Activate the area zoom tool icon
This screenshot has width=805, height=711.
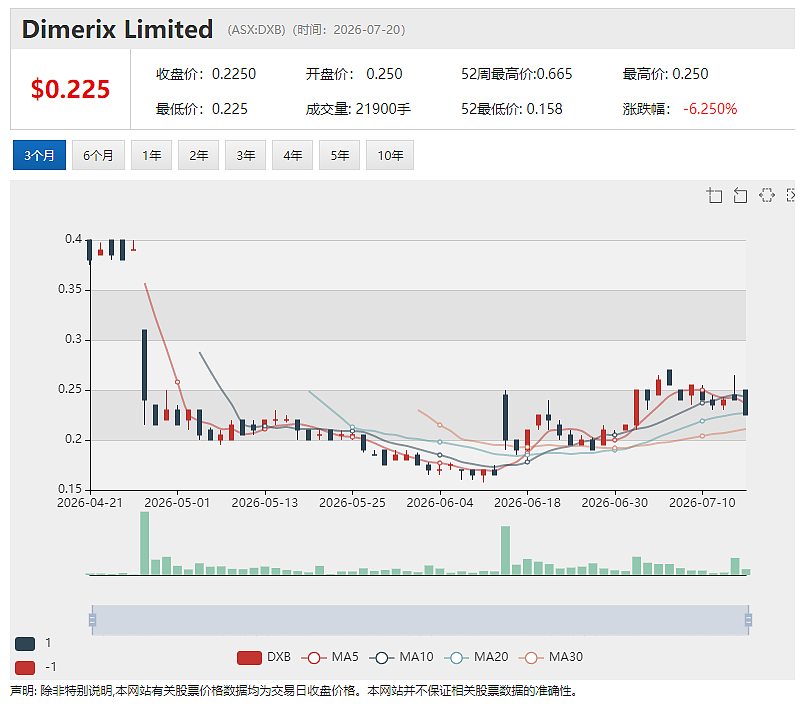[x=714, y=196]
